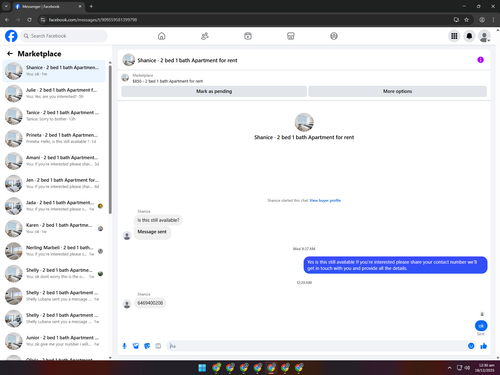Click Mark as pending button

click(214, 91)
